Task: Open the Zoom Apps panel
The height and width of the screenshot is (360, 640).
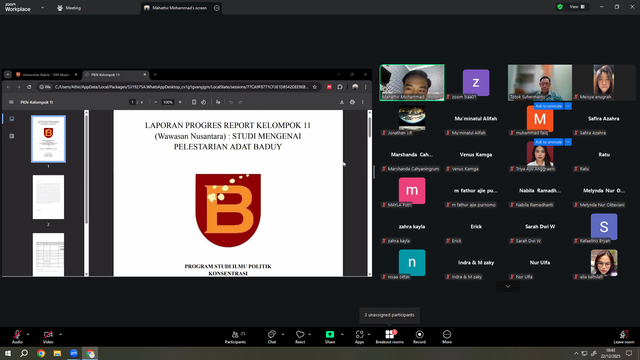Action: (359, 337)
